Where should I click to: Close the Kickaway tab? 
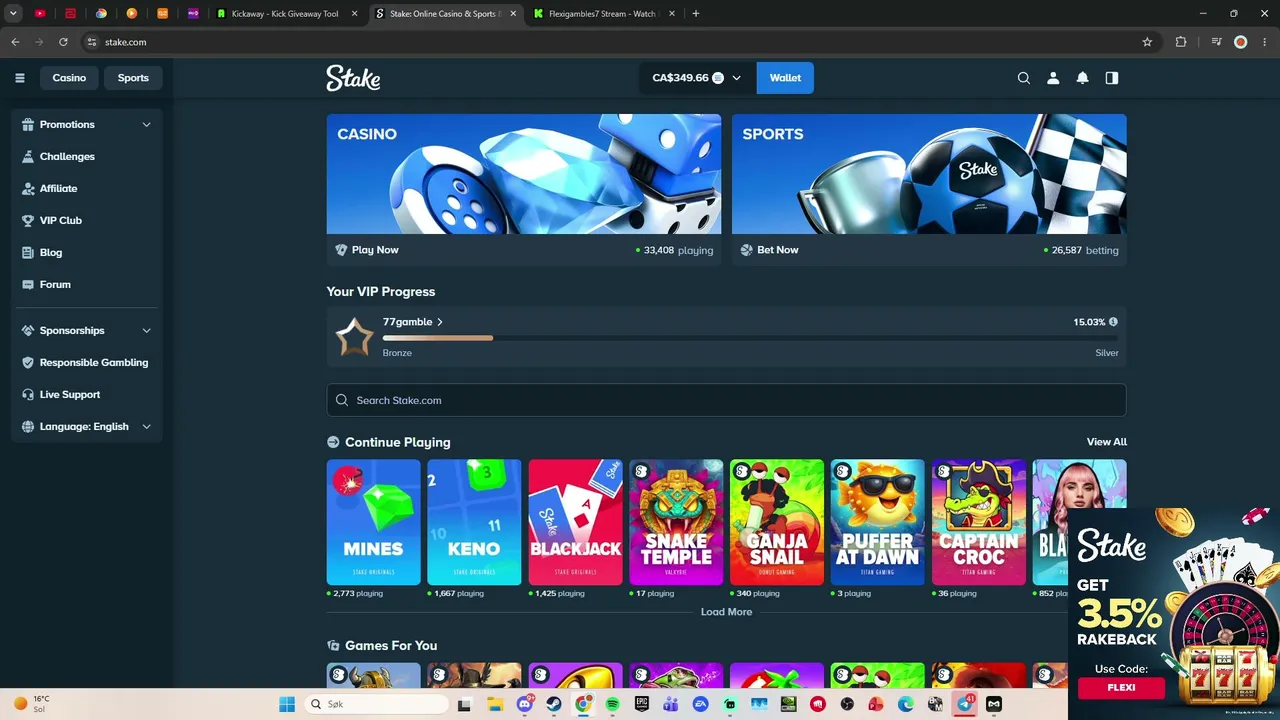pos(354,14)
